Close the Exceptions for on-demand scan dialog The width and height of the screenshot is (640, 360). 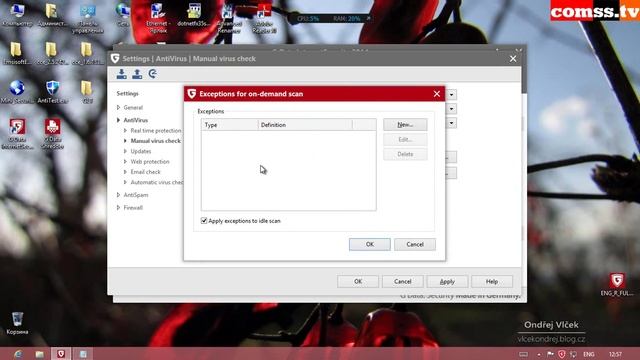[x=437, y=94]
